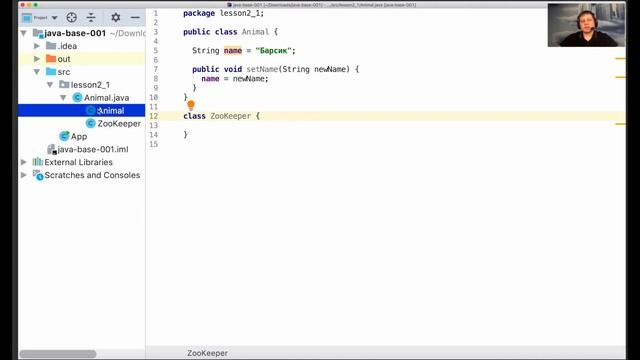The image size is (640, 360).
Task: Click the App runnable class icon
Action: point(64,136)
